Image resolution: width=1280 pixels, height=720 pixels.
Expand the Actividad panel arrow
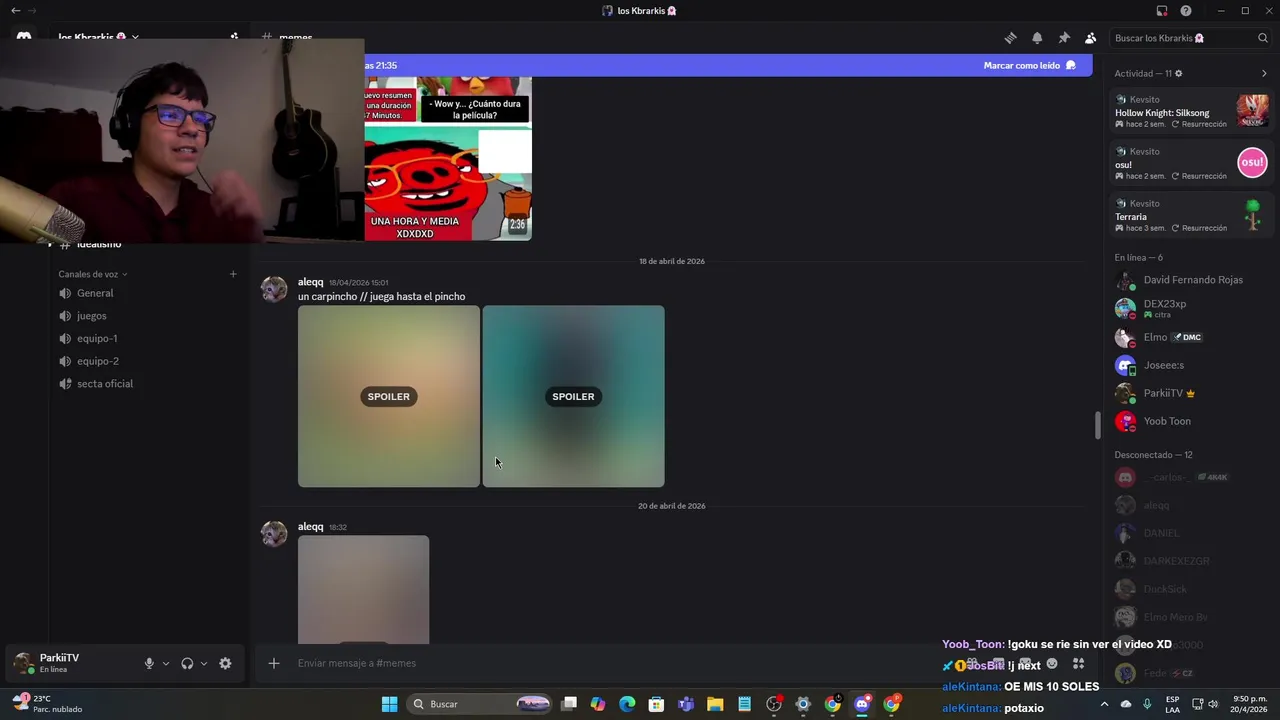(1264, 73)
